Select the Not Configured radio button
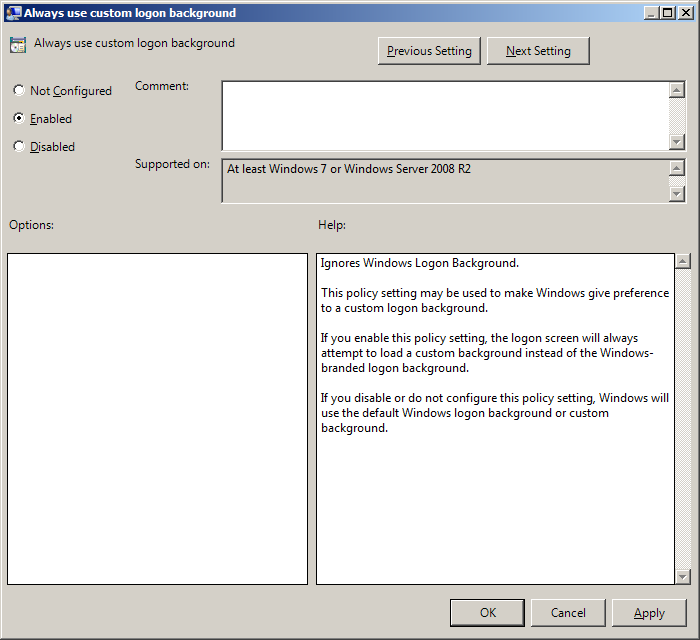The image size is (700, 640). tap(19, 91)
